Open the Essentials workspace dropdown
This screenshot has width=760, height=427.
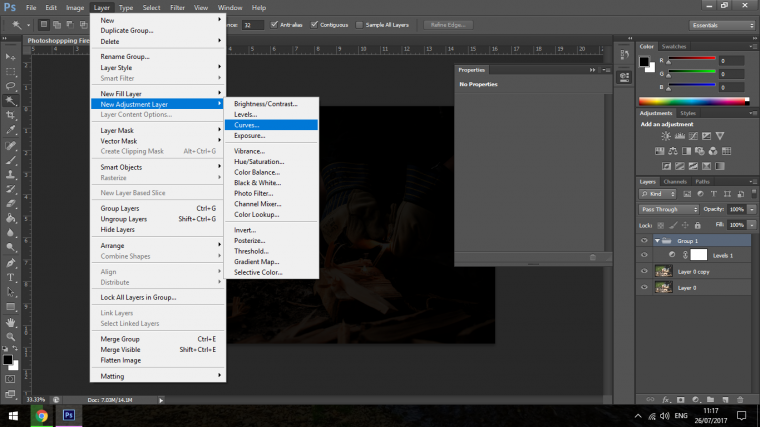point(722,25)
